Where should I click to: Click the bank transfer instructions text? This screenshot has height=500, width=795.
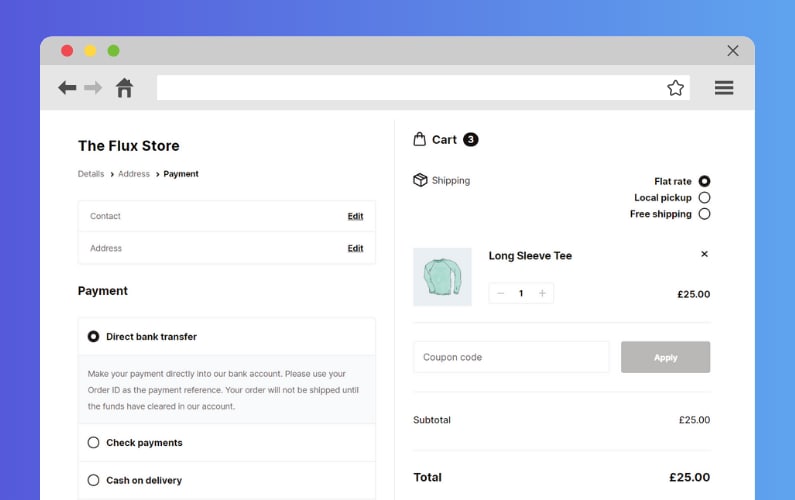223,390
